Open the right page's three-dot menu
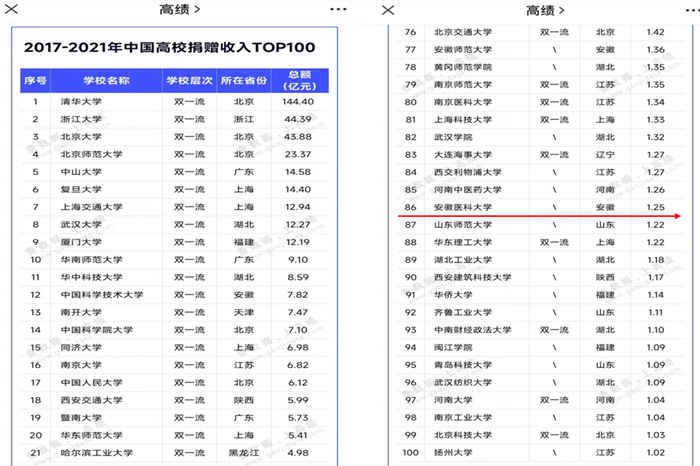The image size is (700, 466). (693, 10)
